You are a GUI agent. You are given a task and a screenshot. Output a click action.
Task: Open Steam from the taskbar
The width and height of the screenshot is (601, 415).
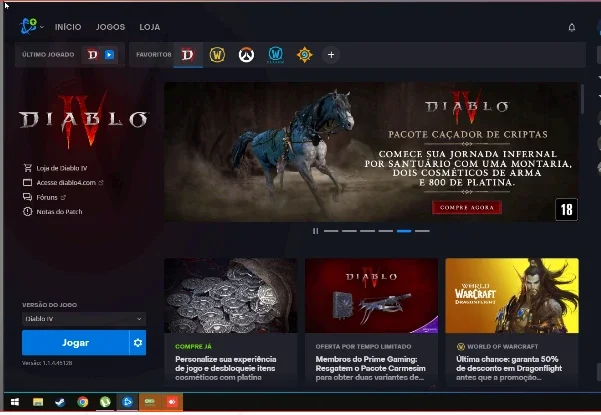coord(60,402)
